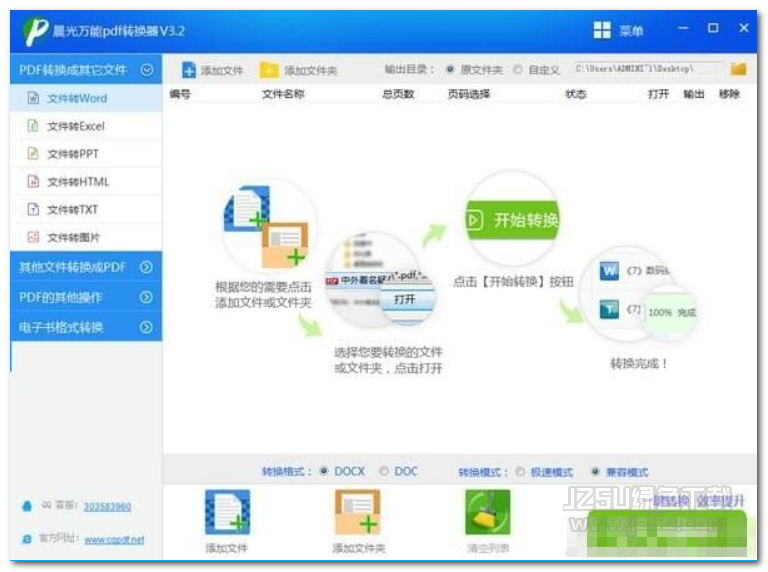Screen dimensions: 768x572
Task: Select 文件转Word in sidebar
Action: [86, 98]
